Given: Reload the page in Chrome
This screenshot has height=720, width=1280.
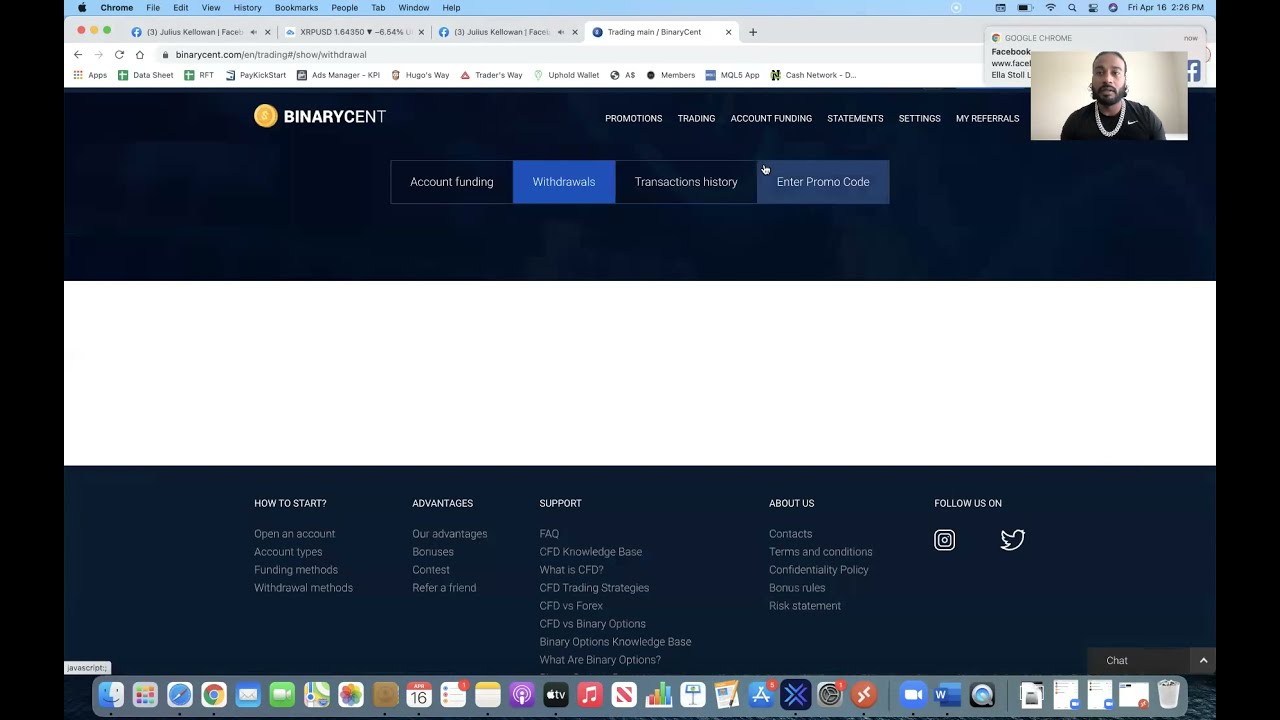Looking at the screenshot, I should click(119, 55).
